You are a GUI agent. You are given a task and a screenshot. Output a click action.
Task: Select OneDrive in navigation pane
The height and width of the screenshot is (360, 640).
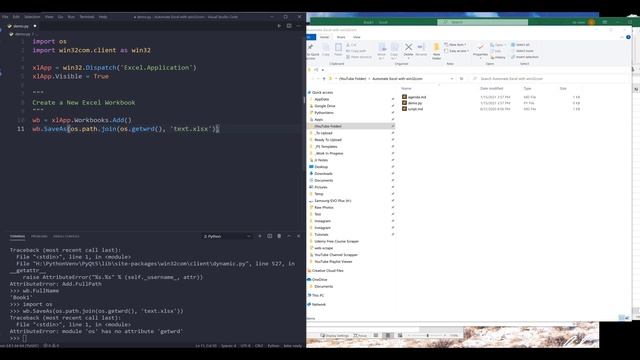[320, 280]
